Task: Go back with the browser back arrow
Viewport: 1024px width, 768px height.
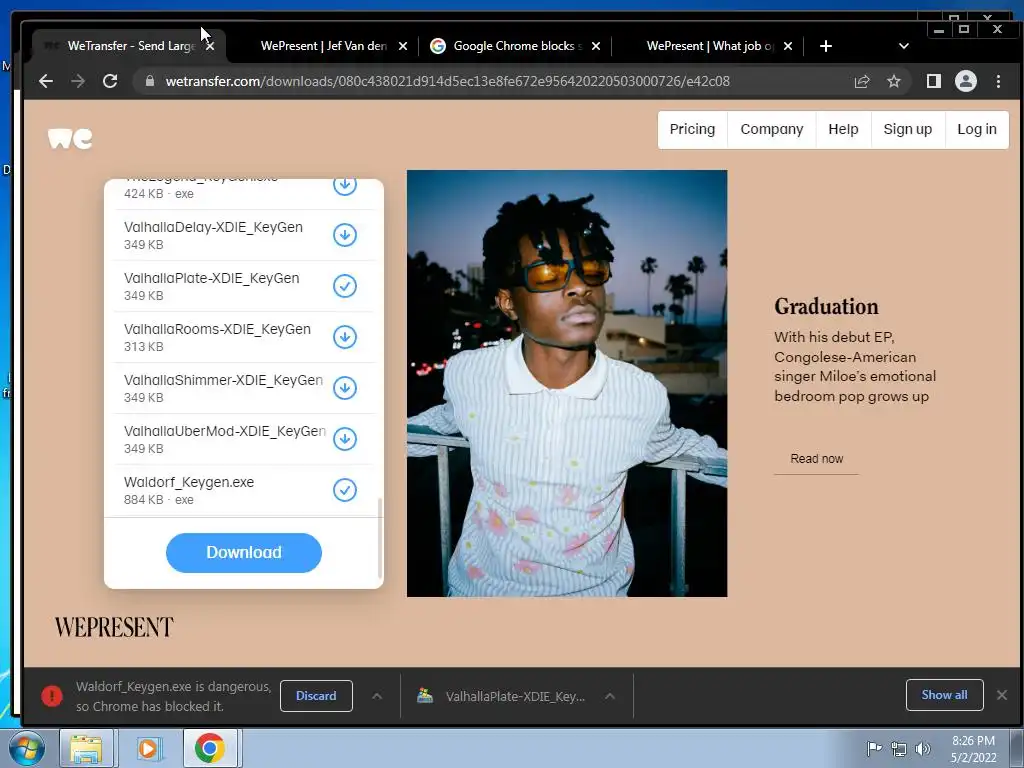Action: click(x=46, y=81)
